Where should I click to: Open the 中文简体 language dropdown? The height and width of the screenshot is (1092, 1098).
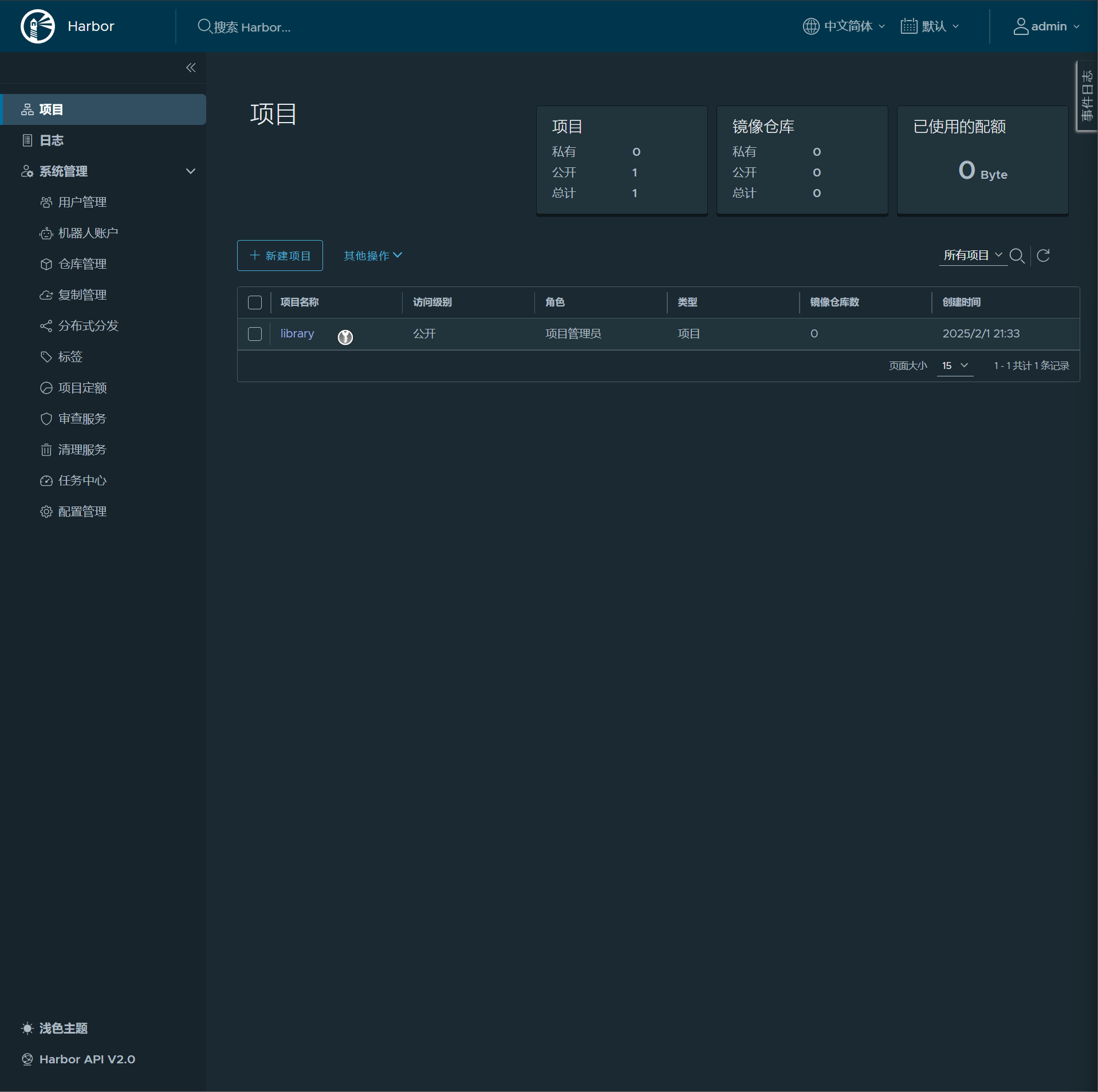point(844,26)
